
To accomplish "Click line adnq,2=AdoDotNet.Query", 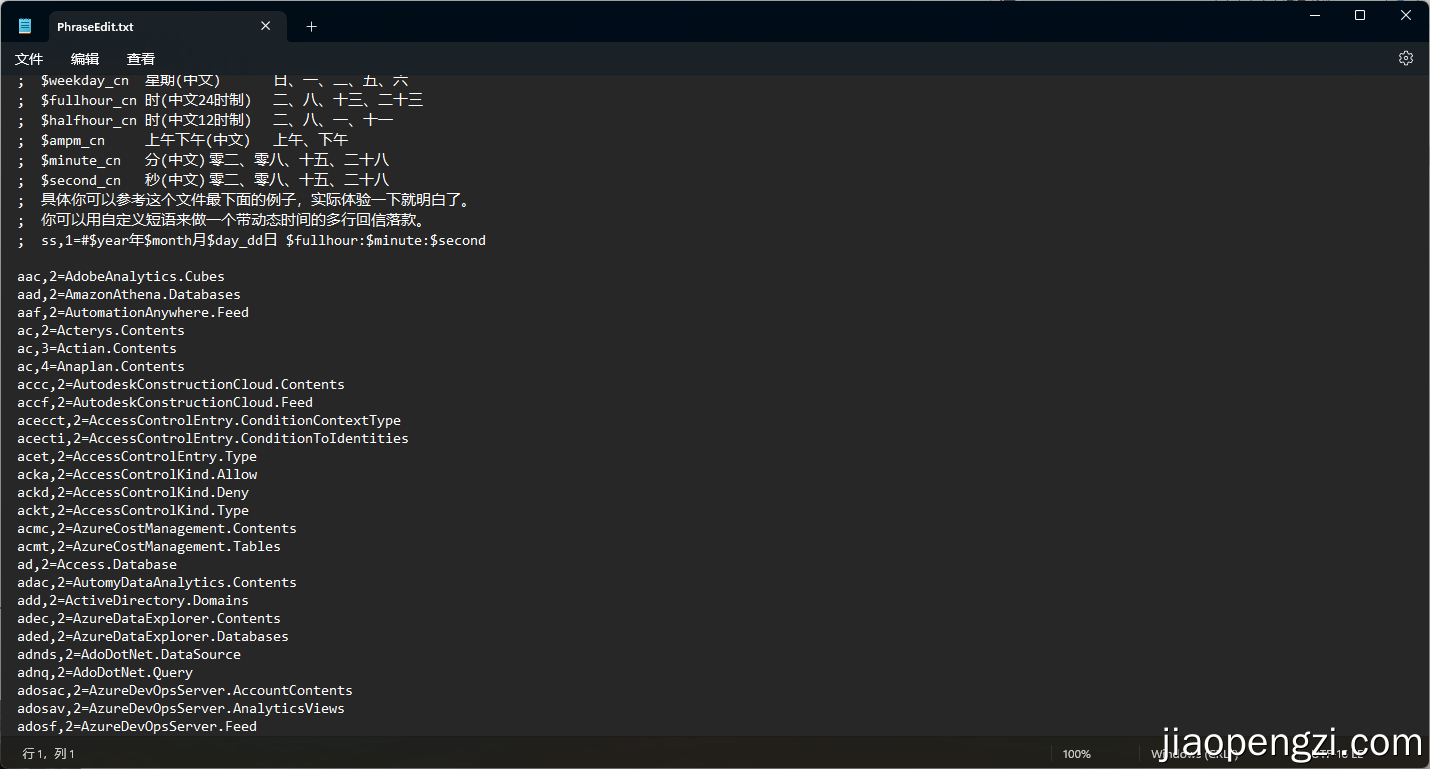I will (x=105, y=672).
